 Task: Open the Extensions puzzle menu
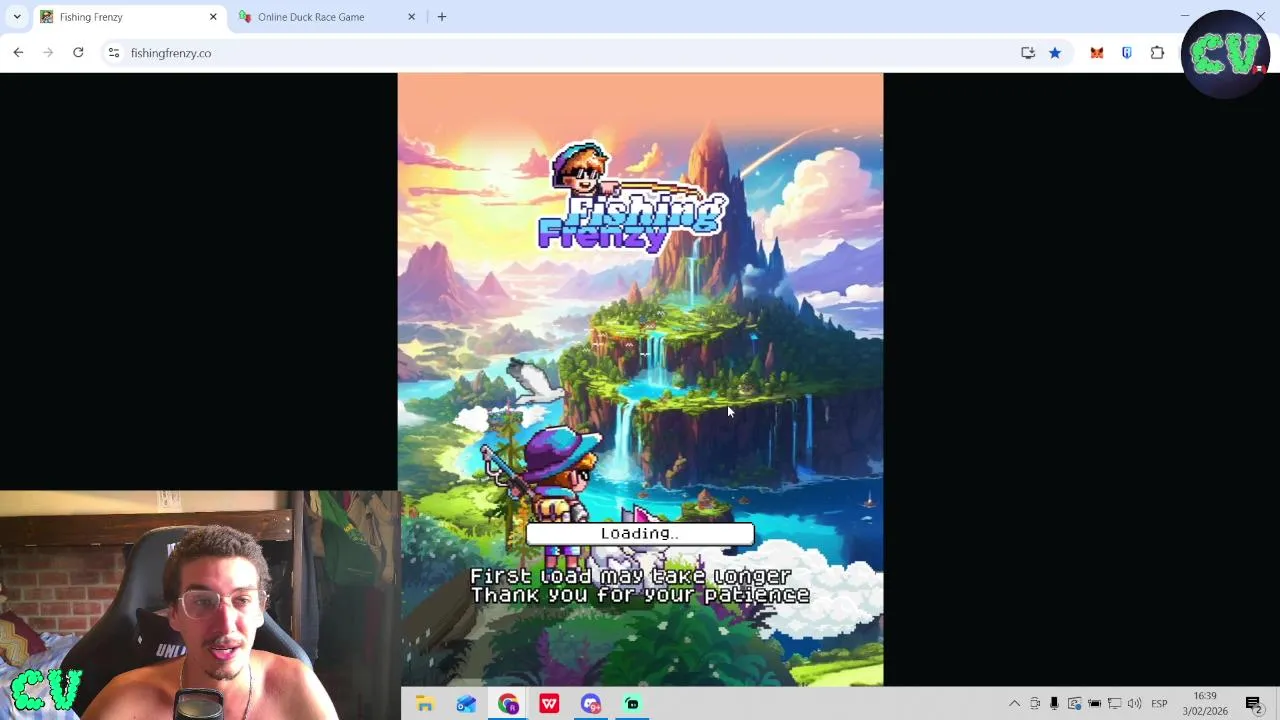(x=1157, y=53)
